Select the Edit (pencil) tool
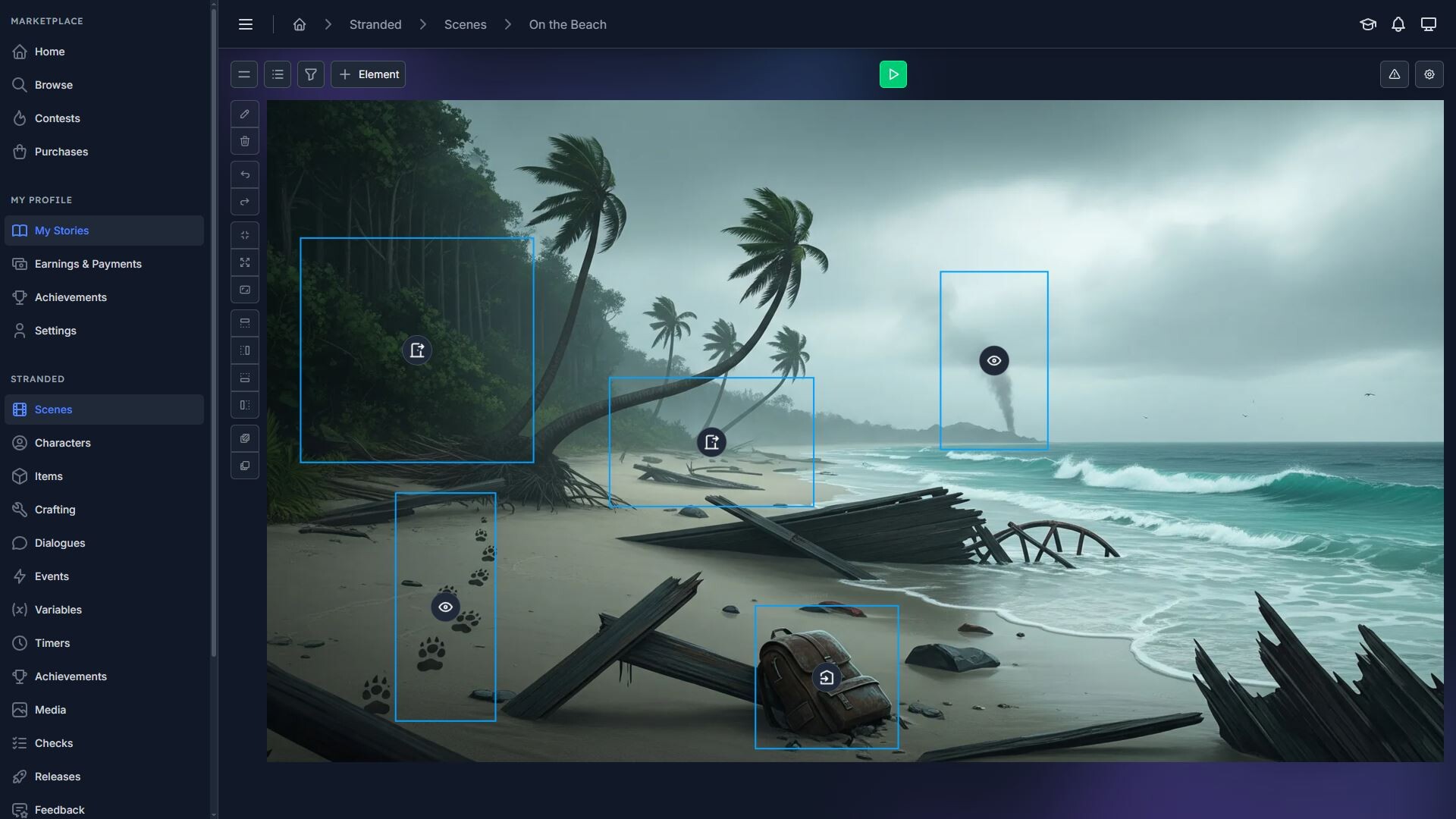Screen dimensions: 1456x819 244,114
